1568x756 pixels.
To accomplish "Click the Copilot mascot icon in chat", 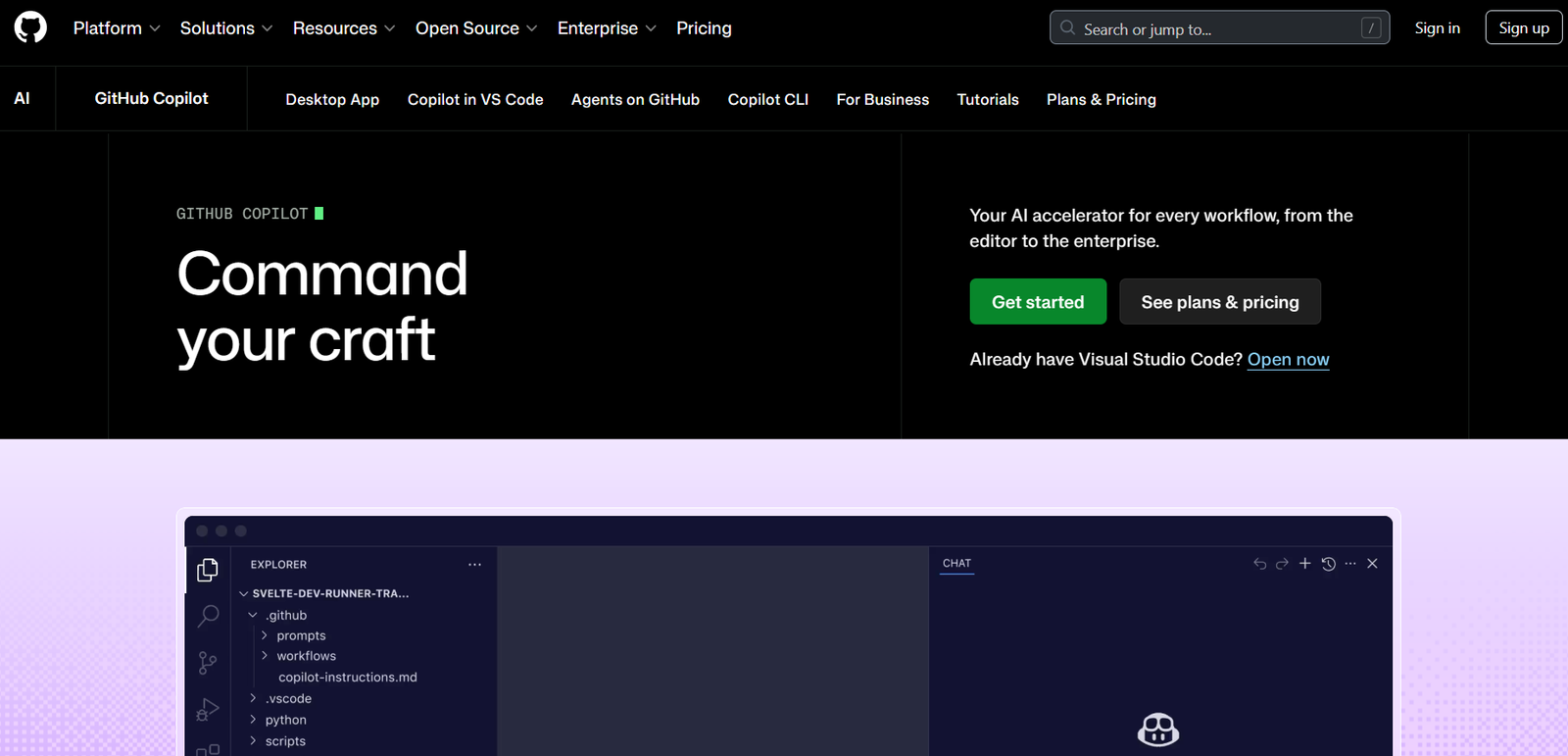I will coord(1157,730).
